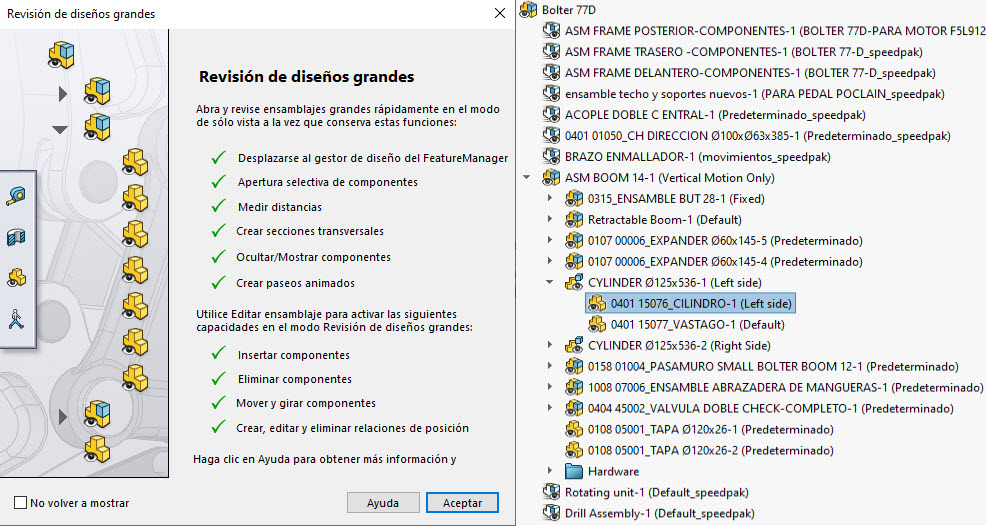Expand the CYLINDER Ø125x536-2 (Right Side) node

(550, 345)
